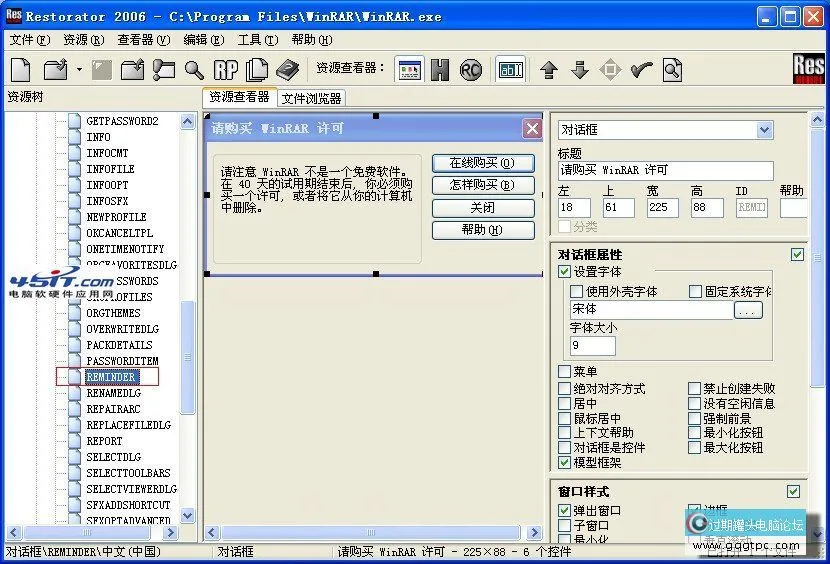Click the 在线购买(O) button in preview
830x564 pixels.
[483, 163]
